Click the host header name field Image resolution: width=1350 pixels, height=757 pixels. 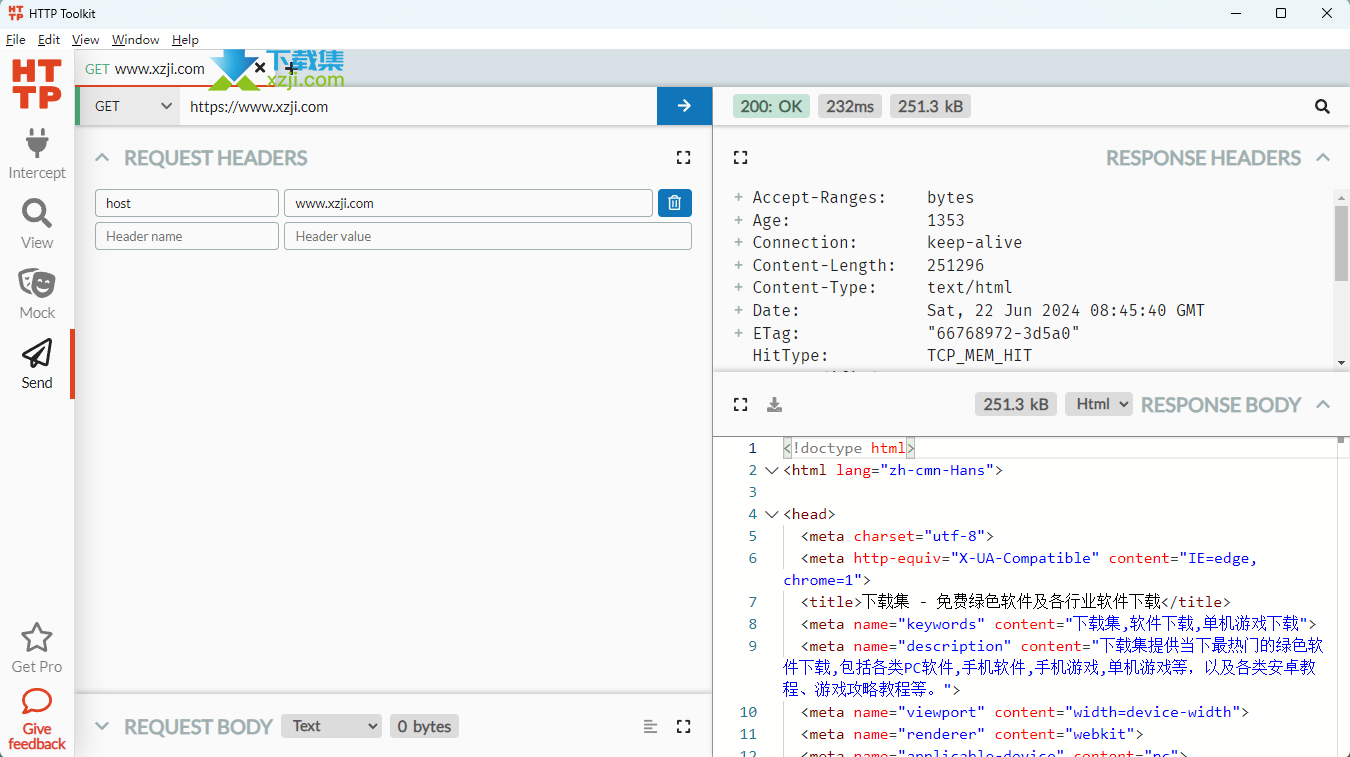tap(187, 203)
